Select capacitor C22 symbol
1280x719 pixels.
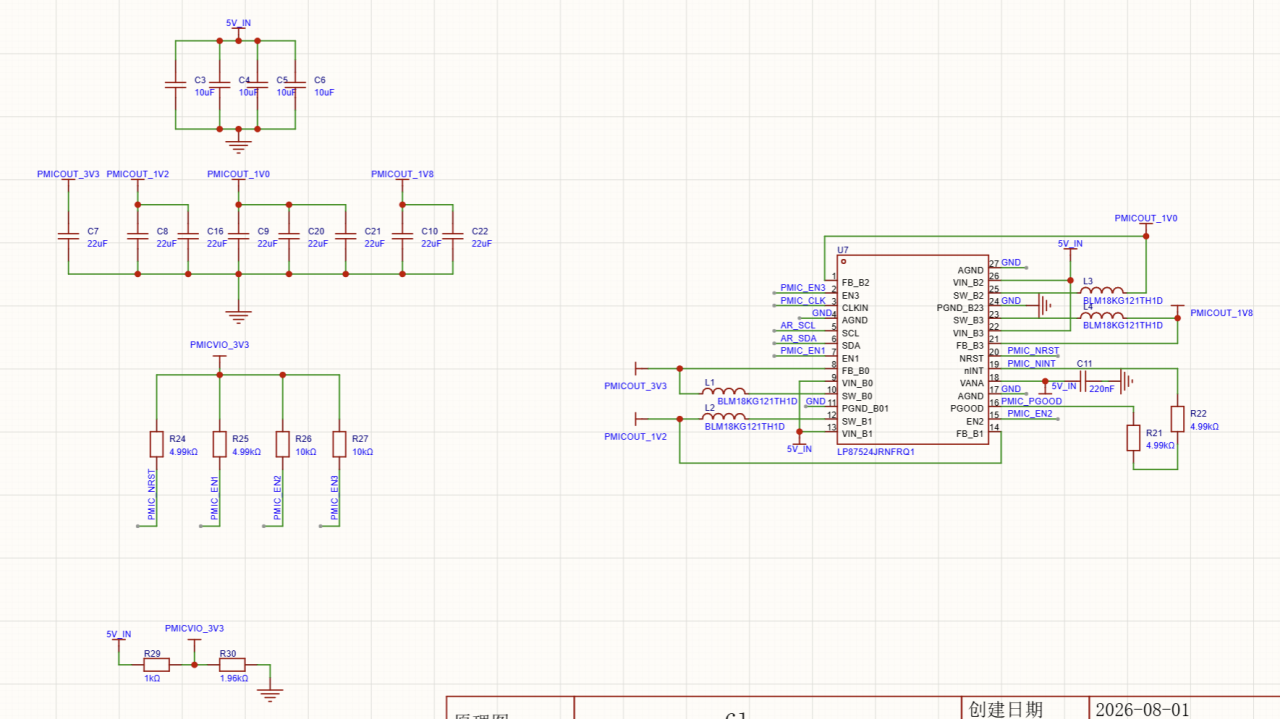point(453,236)
